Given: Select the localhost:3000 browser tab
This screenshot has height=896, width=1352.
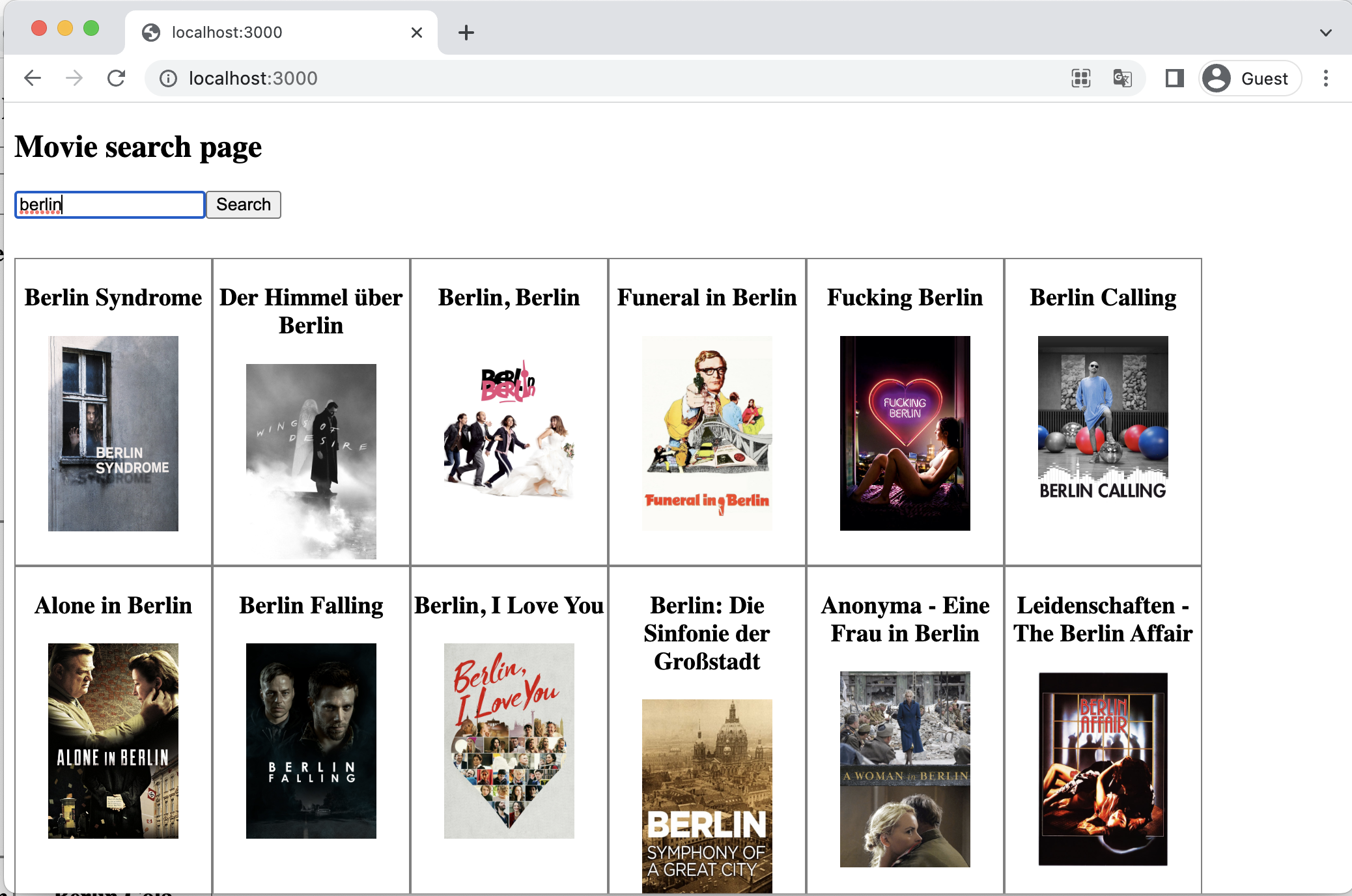Looking at the screenshot, I should point(281,33).
